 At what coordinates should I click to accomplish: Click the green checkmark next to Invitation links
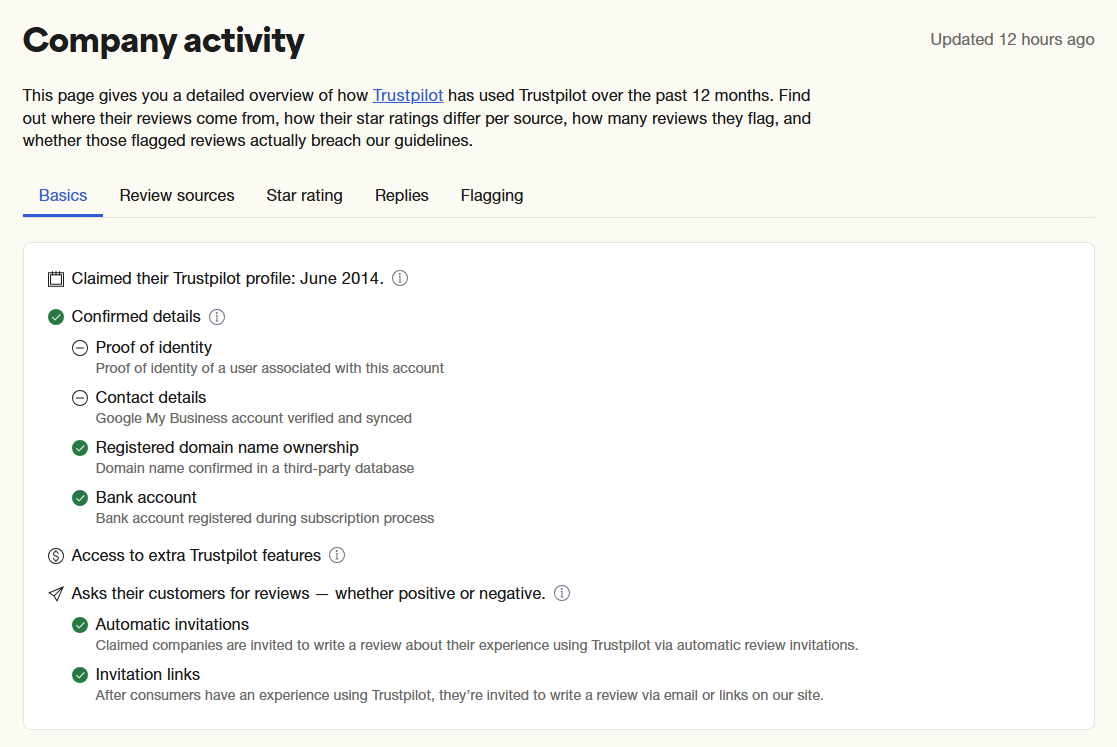pos(80,674)
